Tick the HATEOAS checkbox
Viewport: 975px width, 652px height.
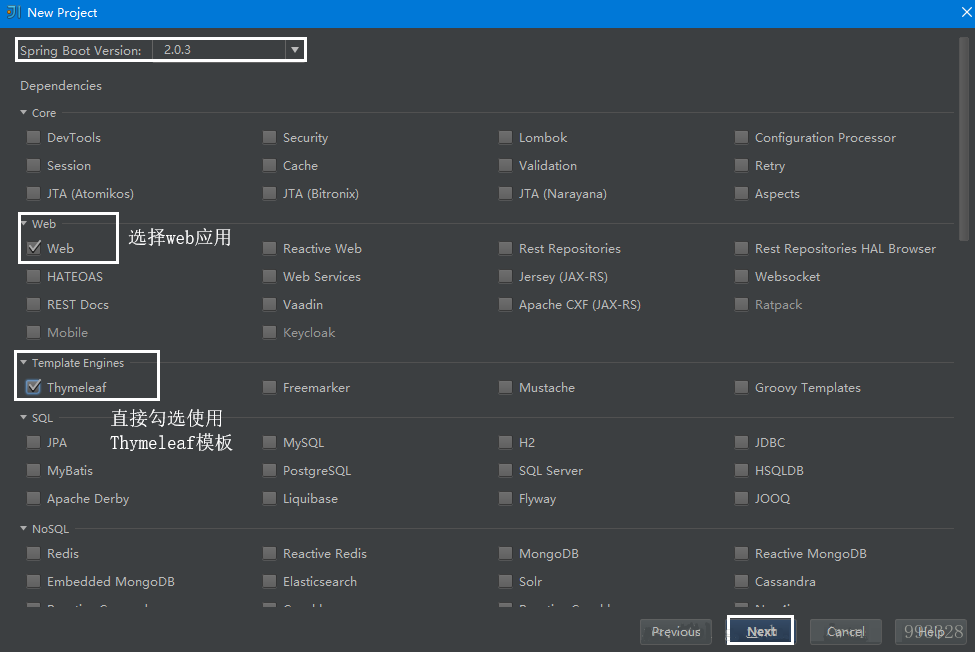pos(34,276)
